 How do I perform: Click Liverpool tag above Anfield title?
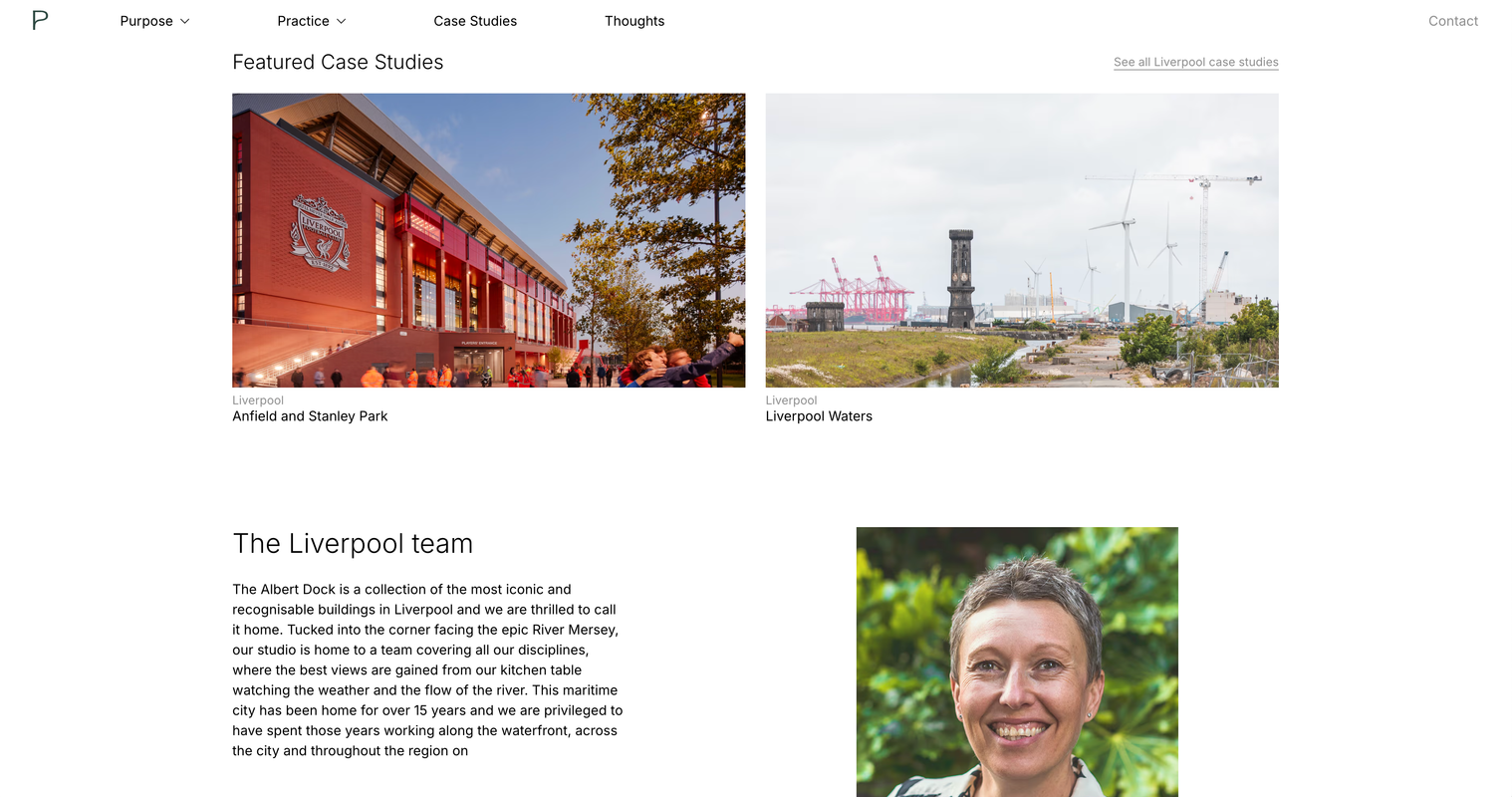[258, 400]
